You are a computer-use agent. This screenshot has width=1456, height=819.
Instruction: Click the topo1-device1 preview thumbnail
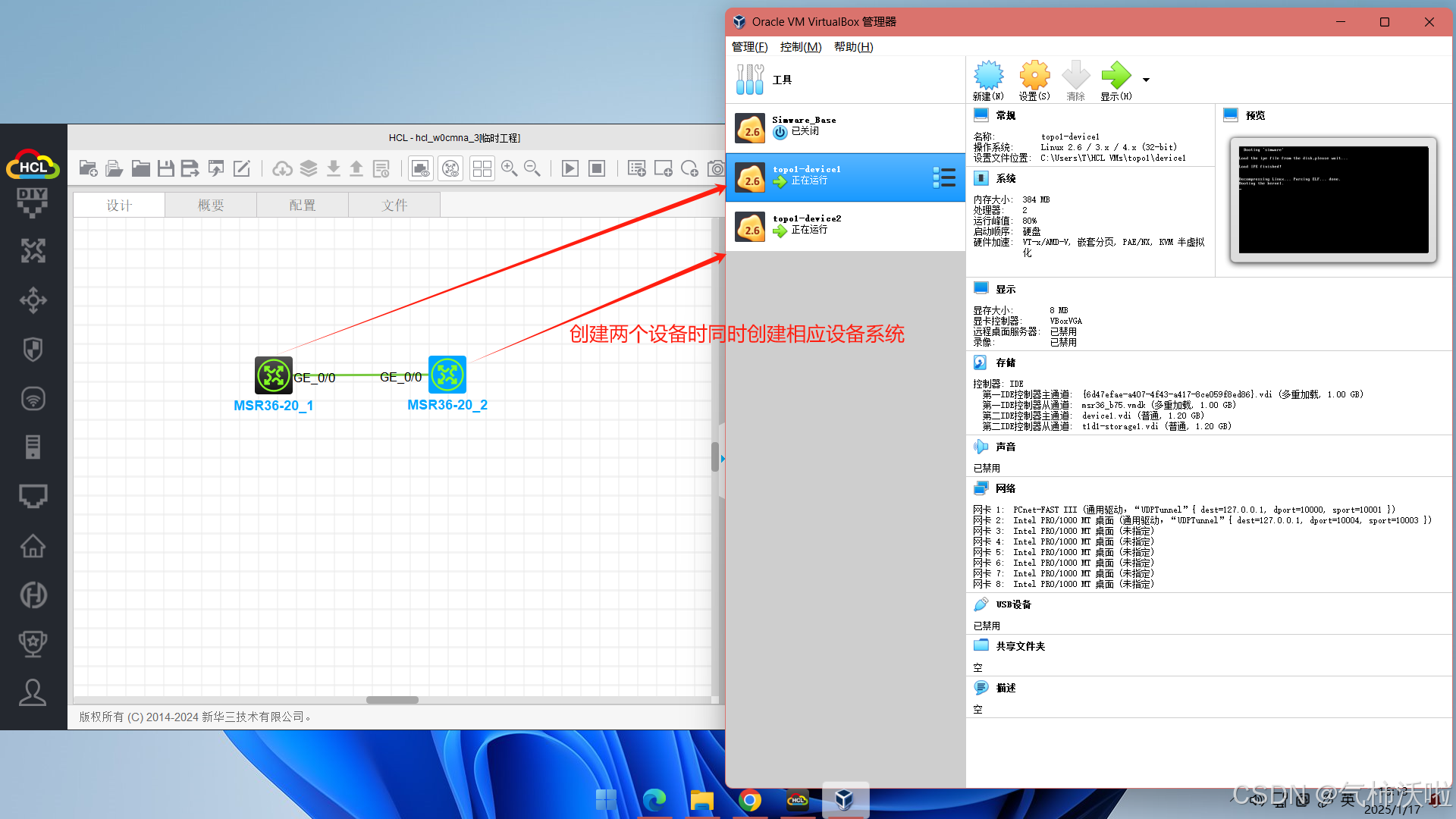click(1333, 199)
